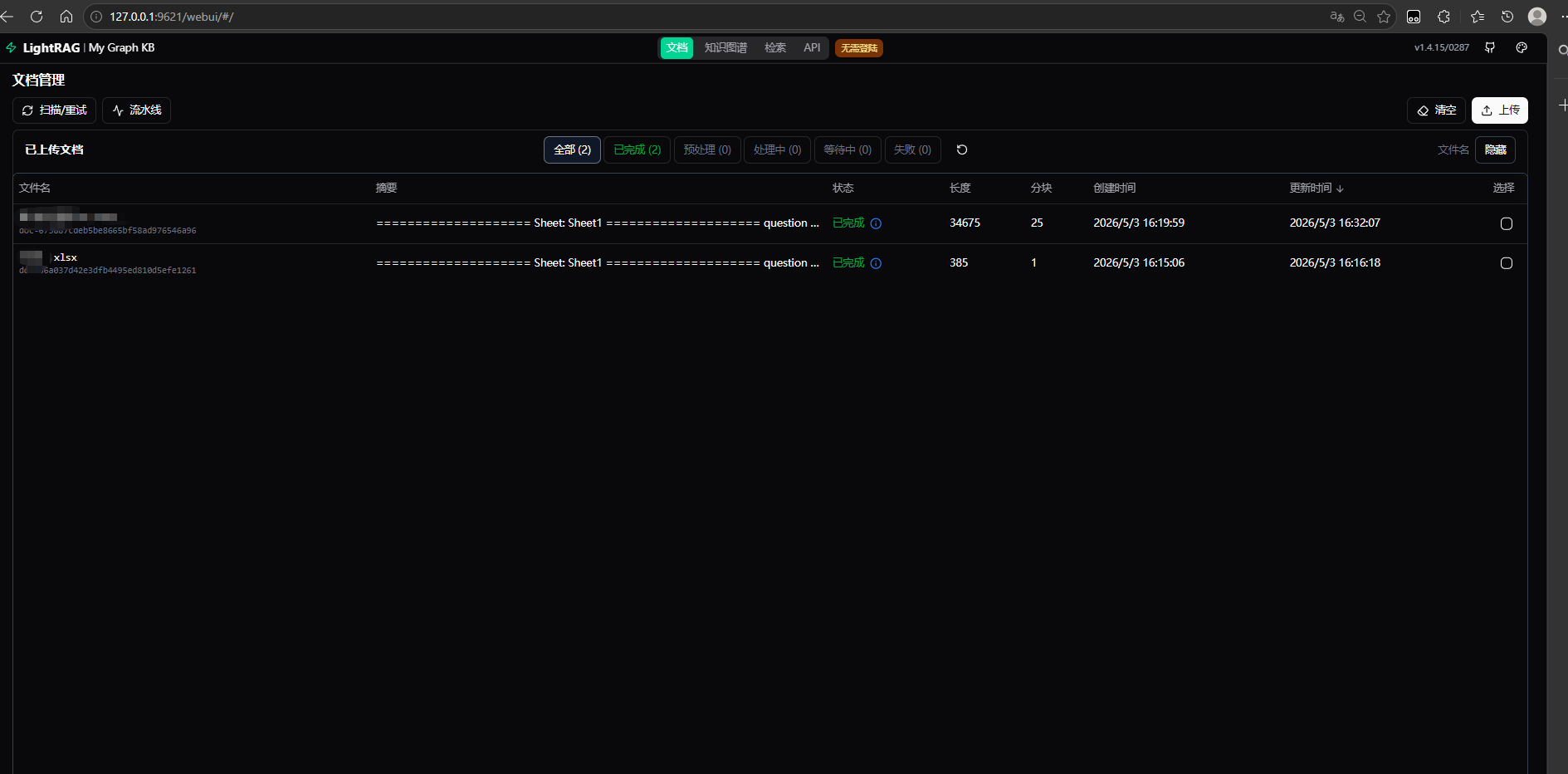1568x774 pixels.
Task: Click My Graph KB title text
Action: click(121, 48)
